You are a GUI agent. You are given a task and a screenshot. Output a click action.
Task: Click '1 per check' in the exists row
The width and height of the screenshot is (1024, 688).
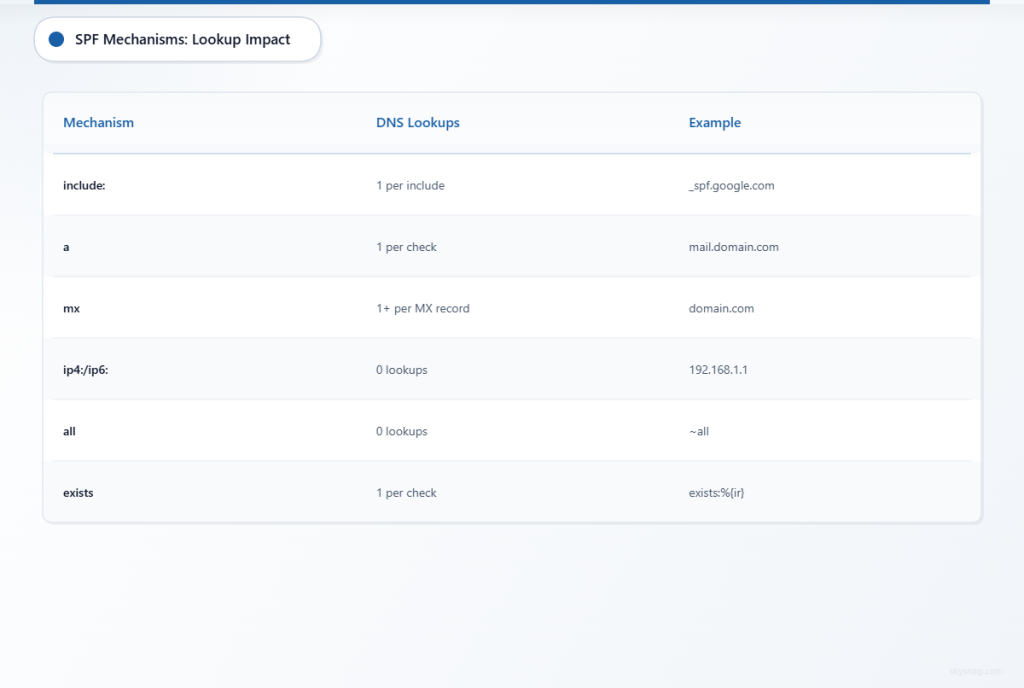[x=406, y=493]
